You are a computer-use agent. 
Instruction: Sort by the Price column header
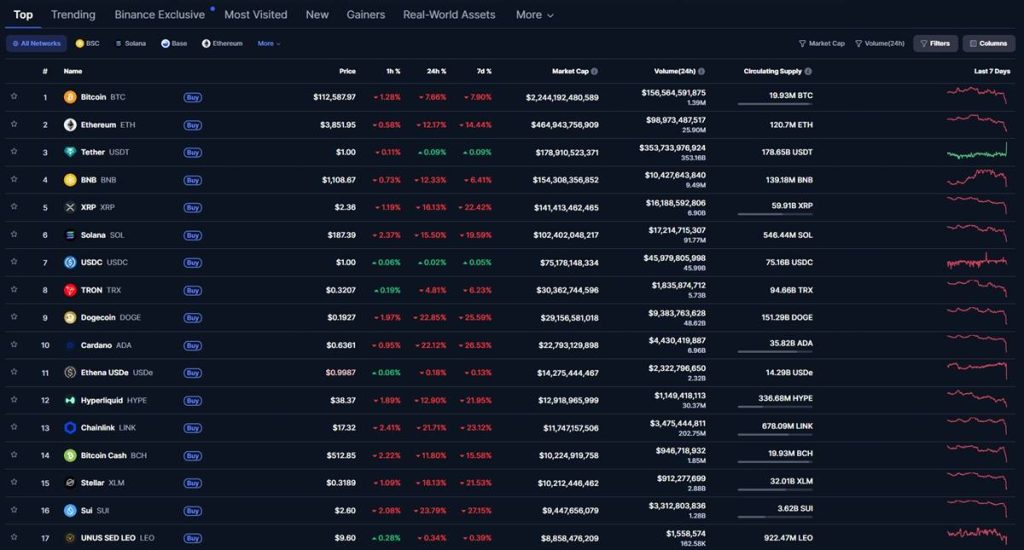[x=347, y=71]
